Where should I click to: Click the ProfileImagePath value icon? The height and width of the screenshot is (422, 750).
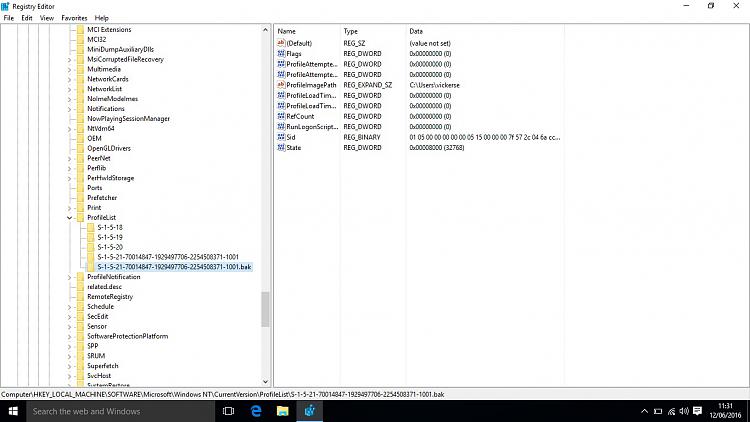pos(281,85)
